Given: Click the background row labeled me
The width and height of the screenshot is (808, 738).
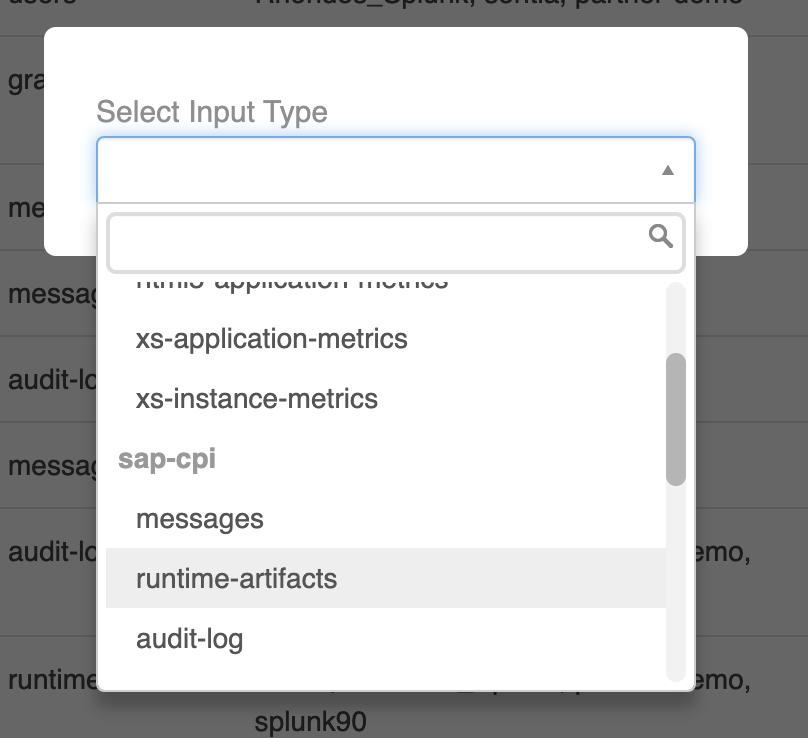Looking at the screenshot, I should (x=22, y=208).
